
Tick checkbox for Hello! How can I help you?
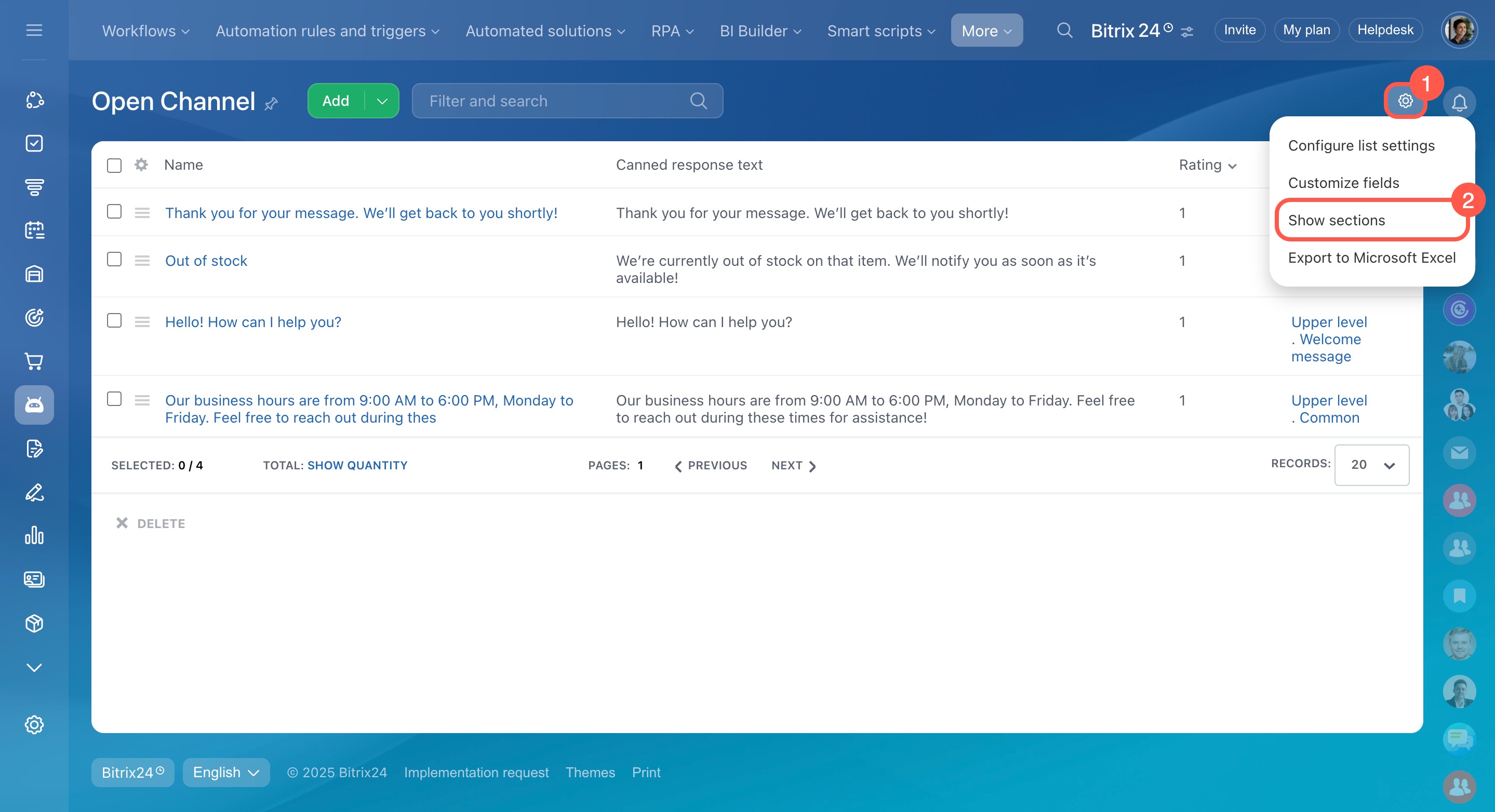coord(114,321)
